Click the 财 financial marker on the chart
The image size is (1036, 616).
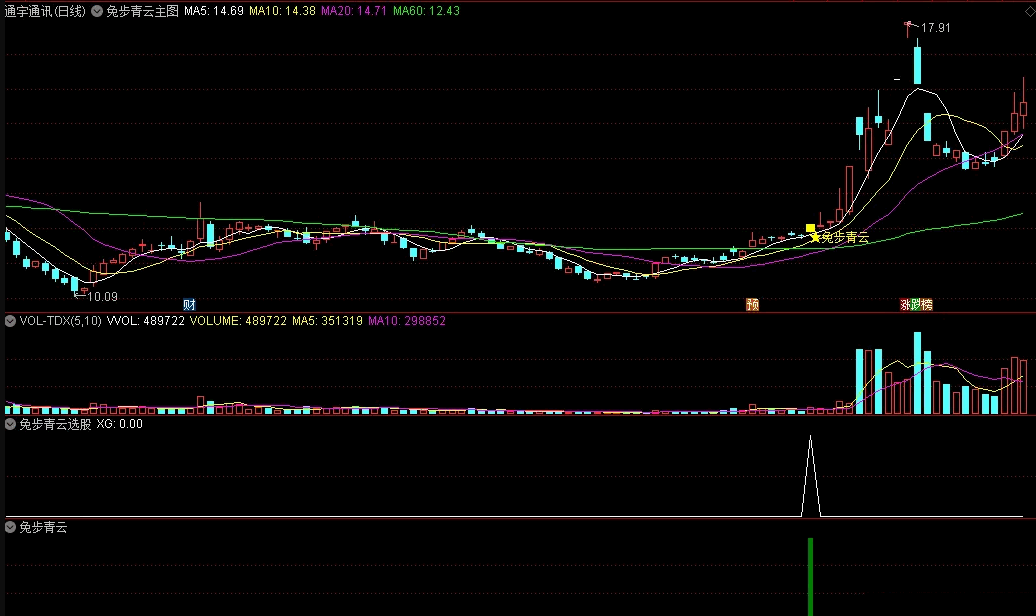coord(190,305)
